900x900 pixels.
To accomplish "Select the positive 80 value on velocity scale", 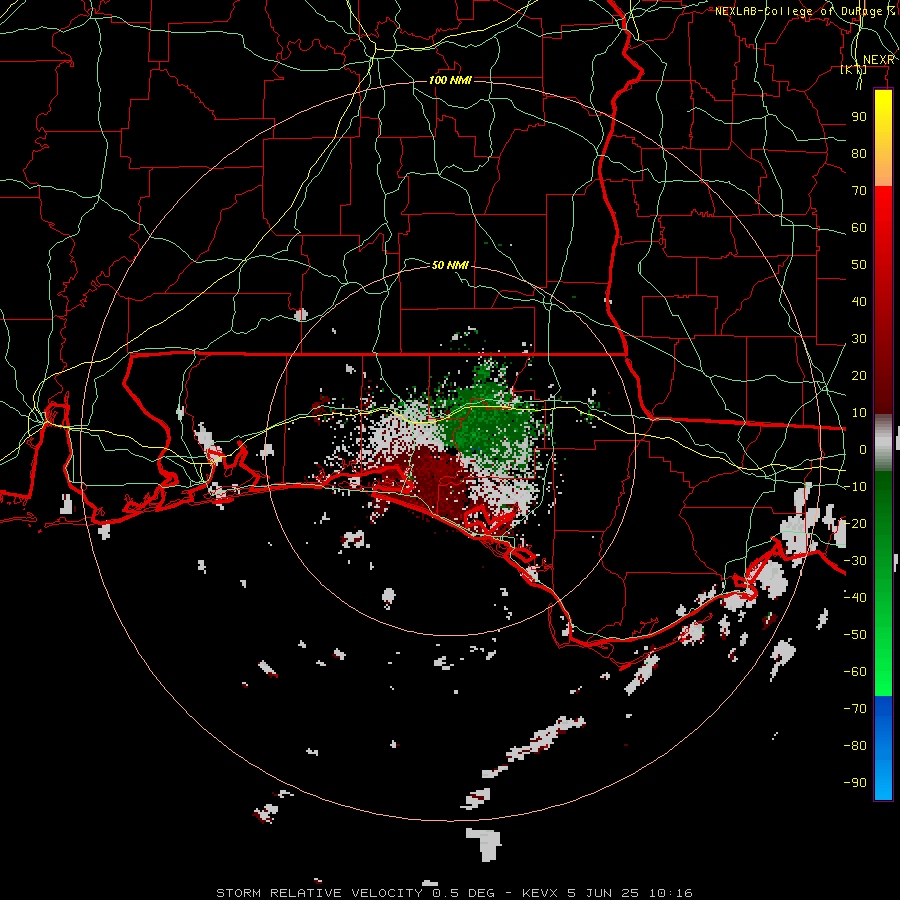I will point(859,153).
